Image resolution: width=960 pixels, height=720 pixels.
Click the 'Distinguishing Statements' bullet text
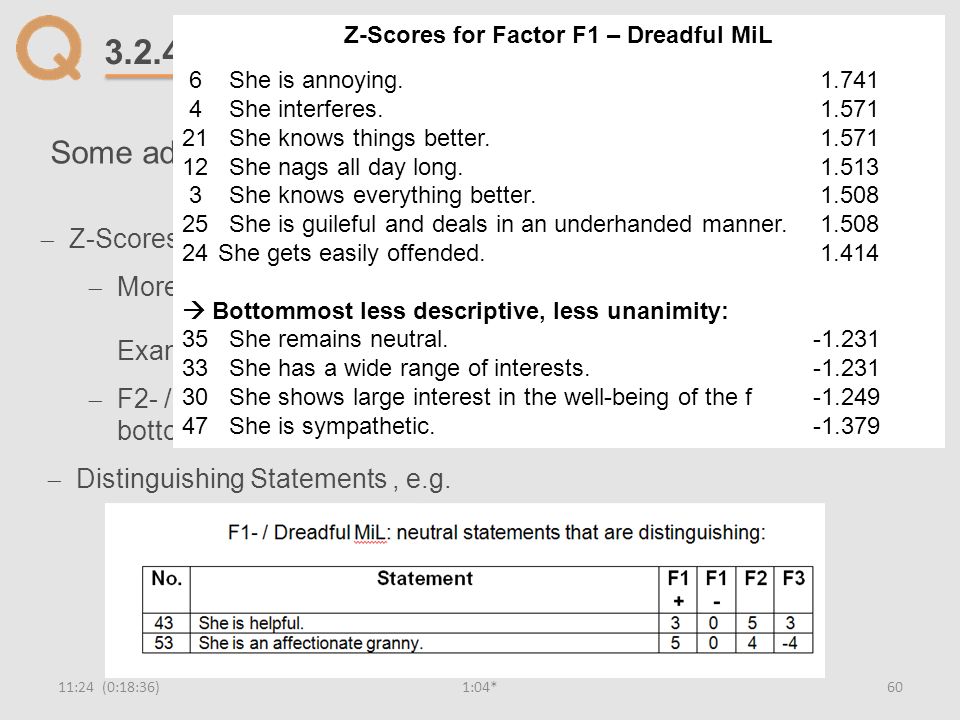click(263, 479)
